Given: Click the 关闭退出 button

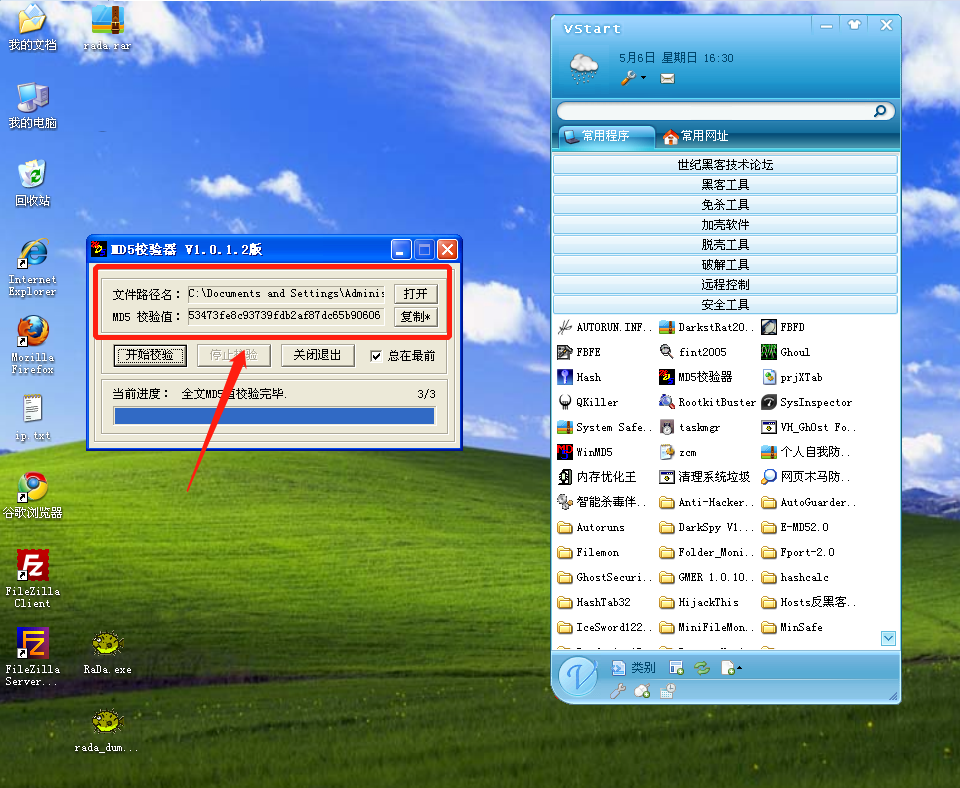Looking at the screenshot, I should click(x=318, y=355).
